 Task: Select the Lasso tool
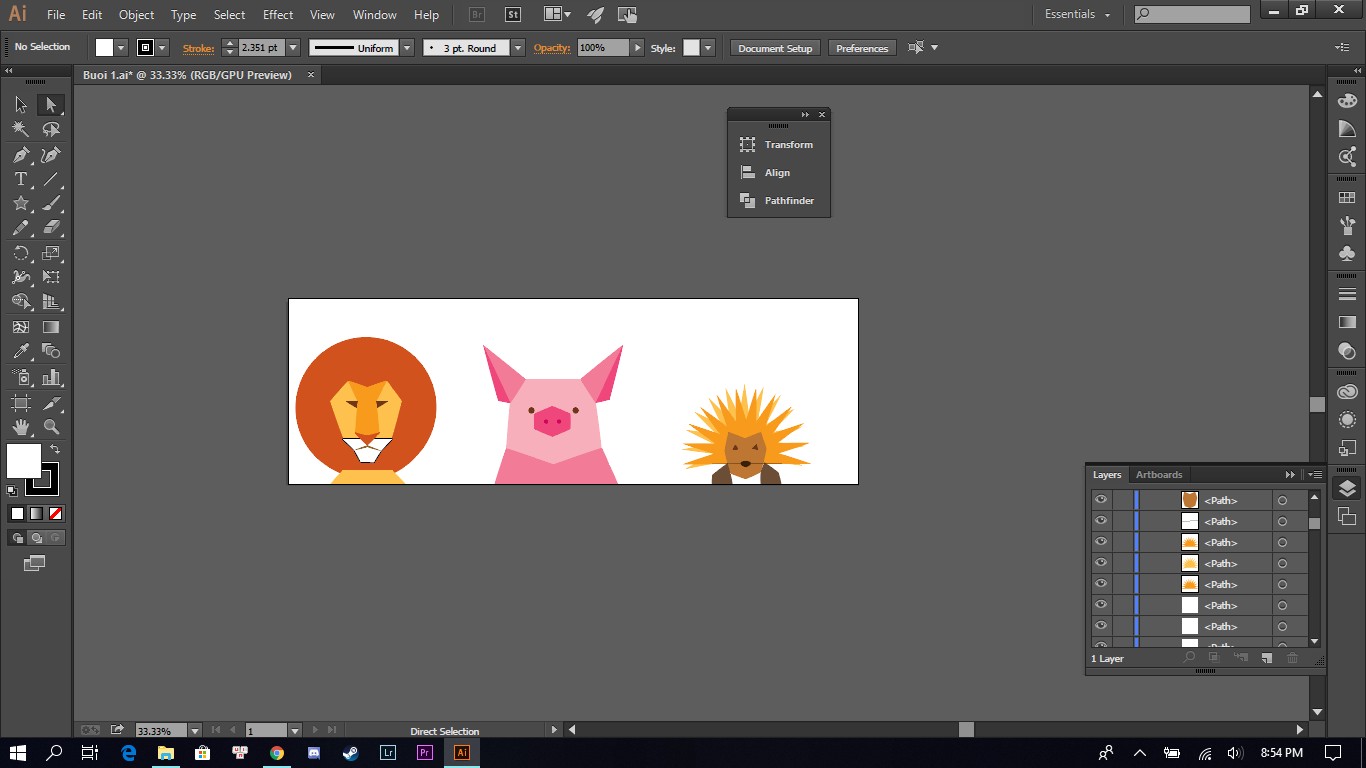point(51,129)
